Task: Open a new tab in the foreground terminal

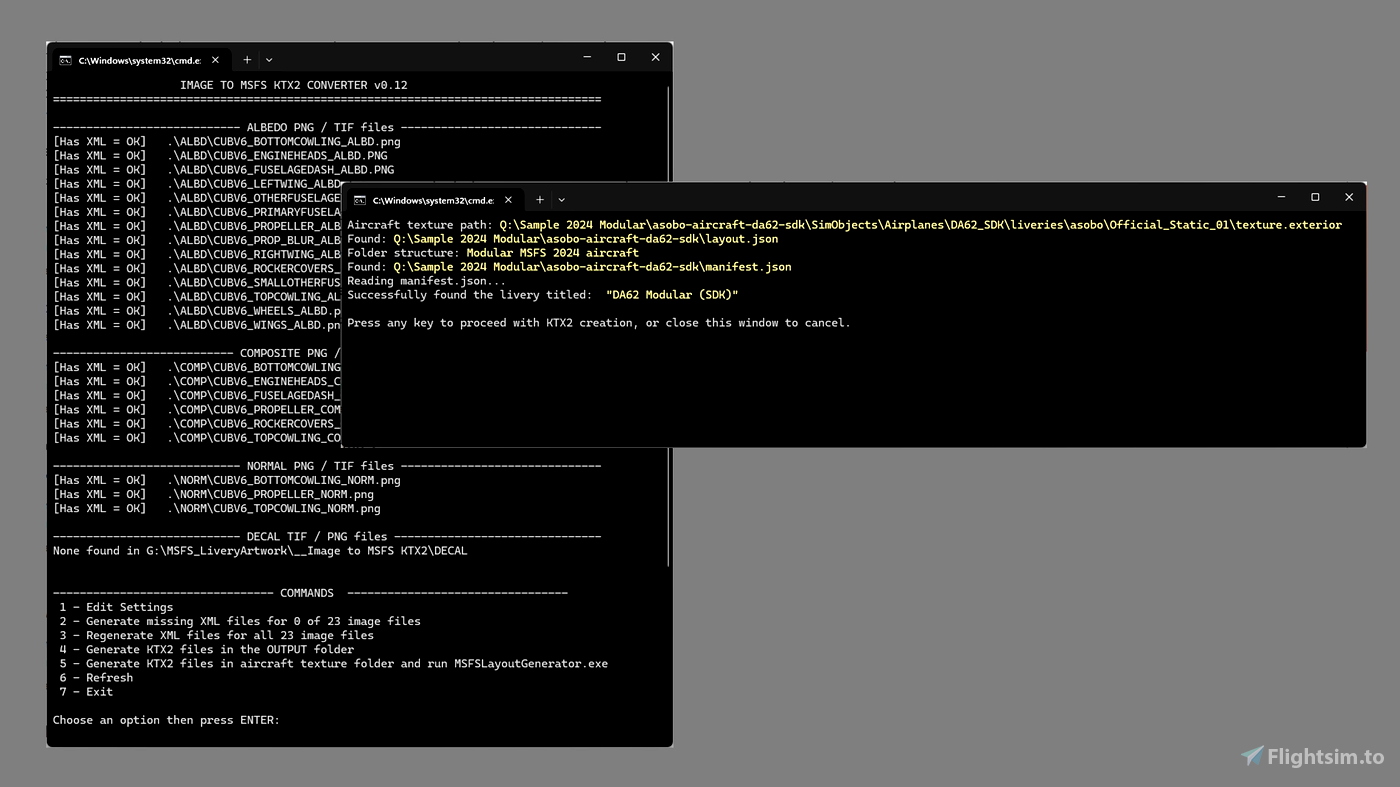Action: click(x=539, y=200)
